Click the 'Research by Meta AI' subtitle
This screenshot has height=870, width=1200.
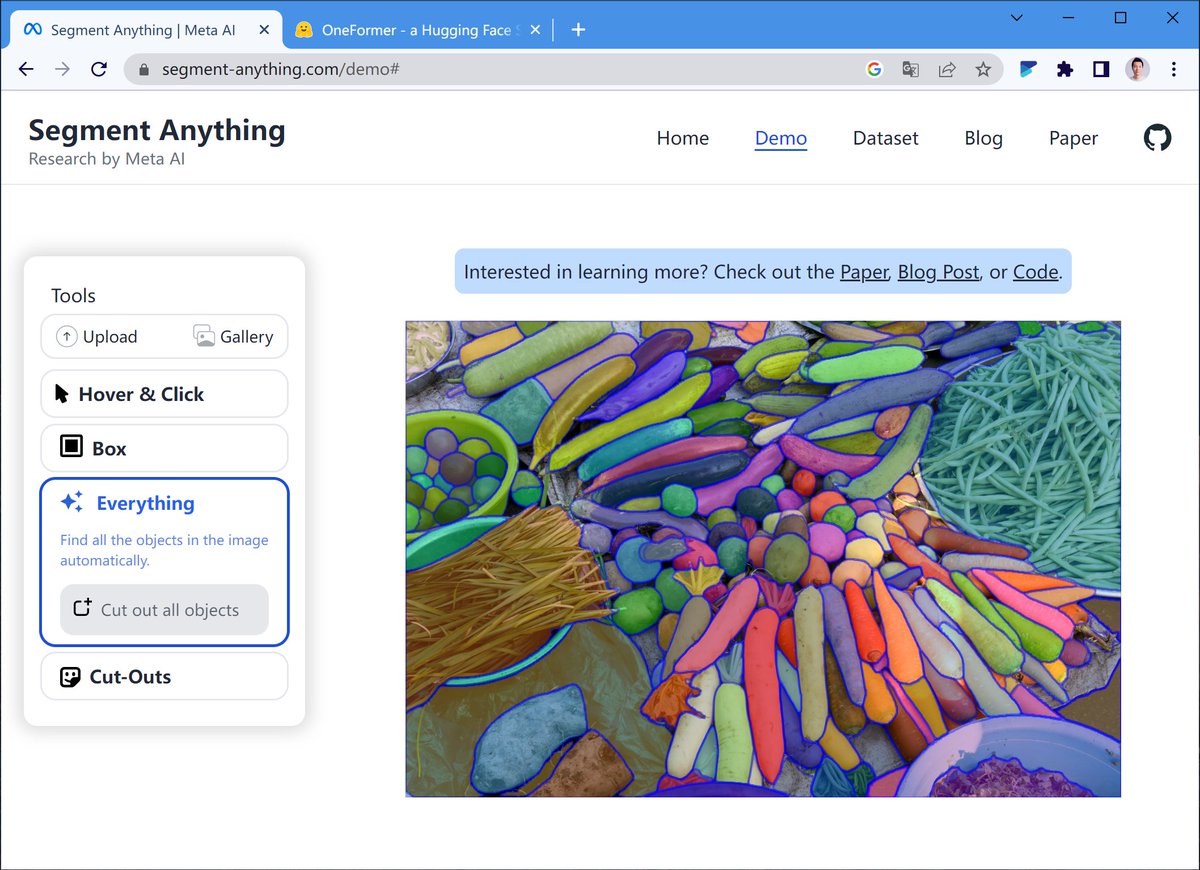106,159
